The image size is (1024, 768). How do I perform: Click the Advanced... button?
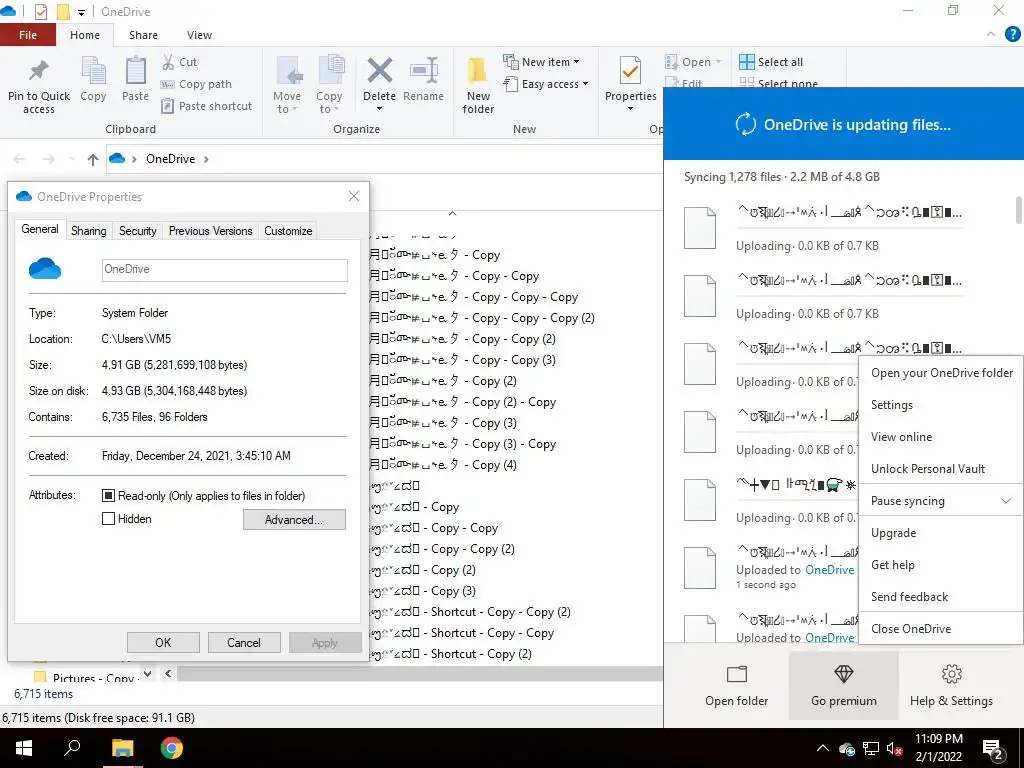click(x=294, y=520)
